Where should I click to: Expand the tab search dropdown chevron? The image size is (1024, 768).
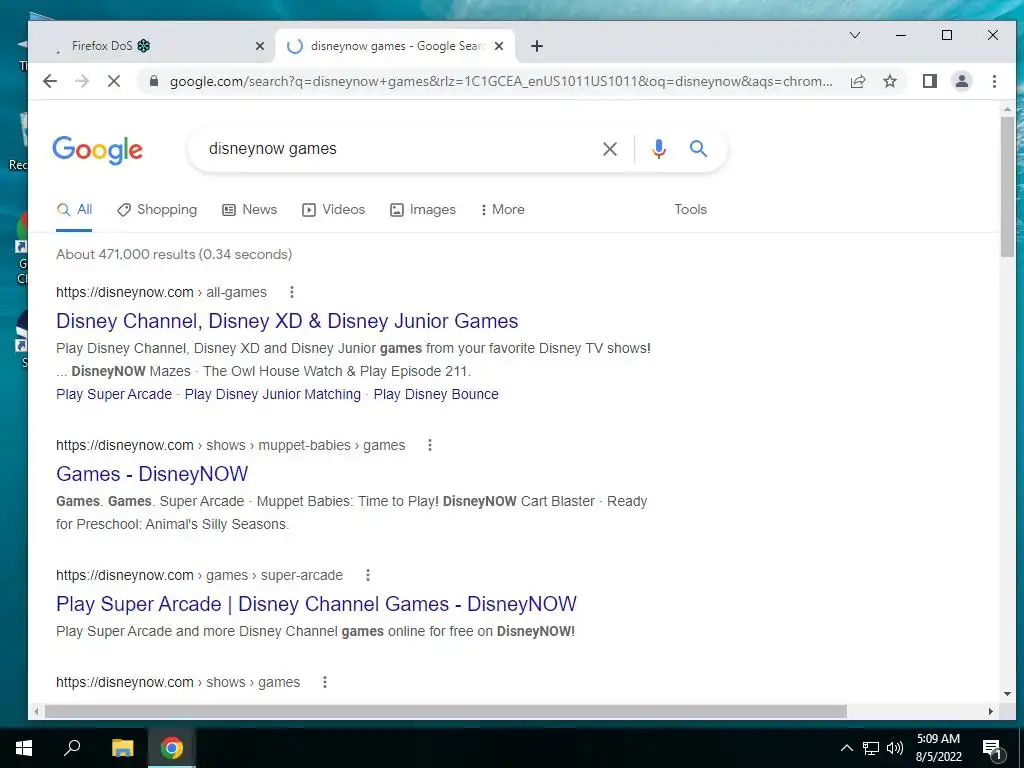pyautogui.click(x=855, y=35)
